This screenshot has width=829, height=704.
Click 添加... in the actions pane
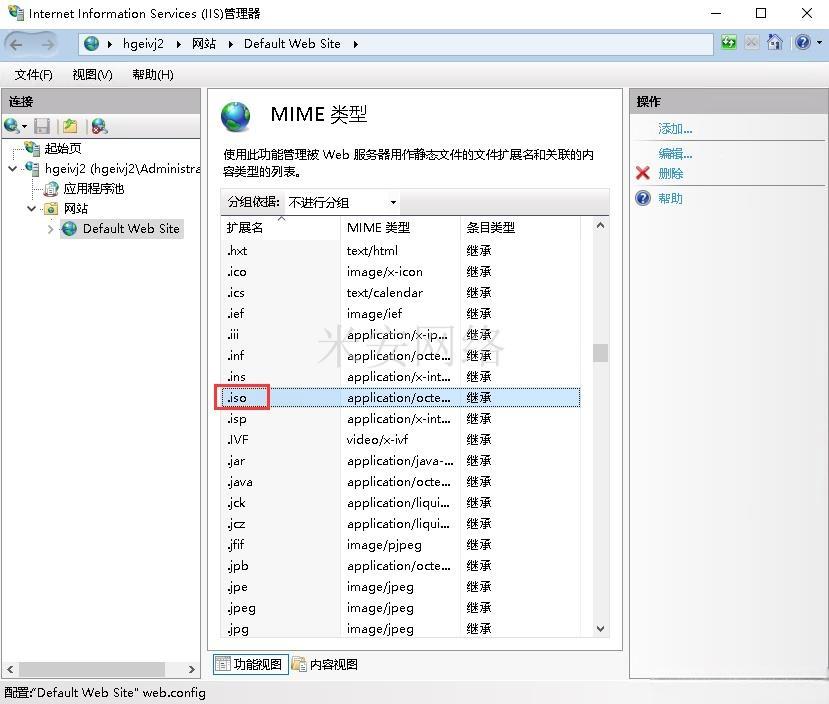675,128
